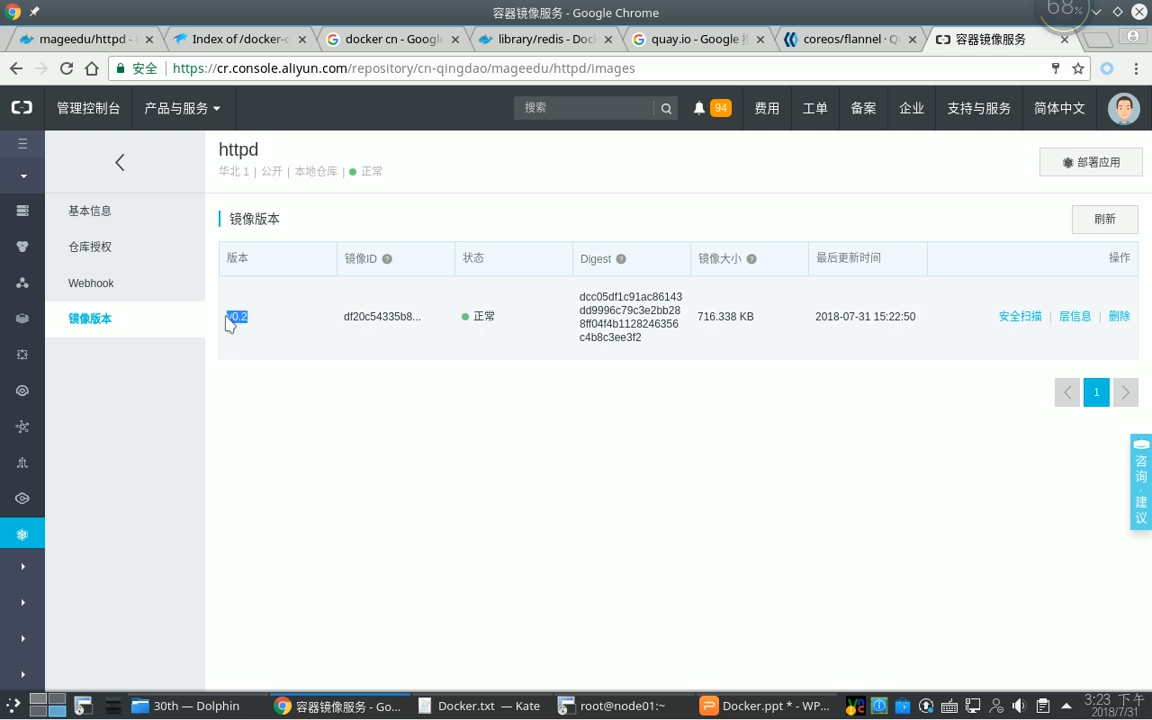
Task: Click the help icon beside 镜像ID
Action: pyautogui.click(x=387, y=259)
